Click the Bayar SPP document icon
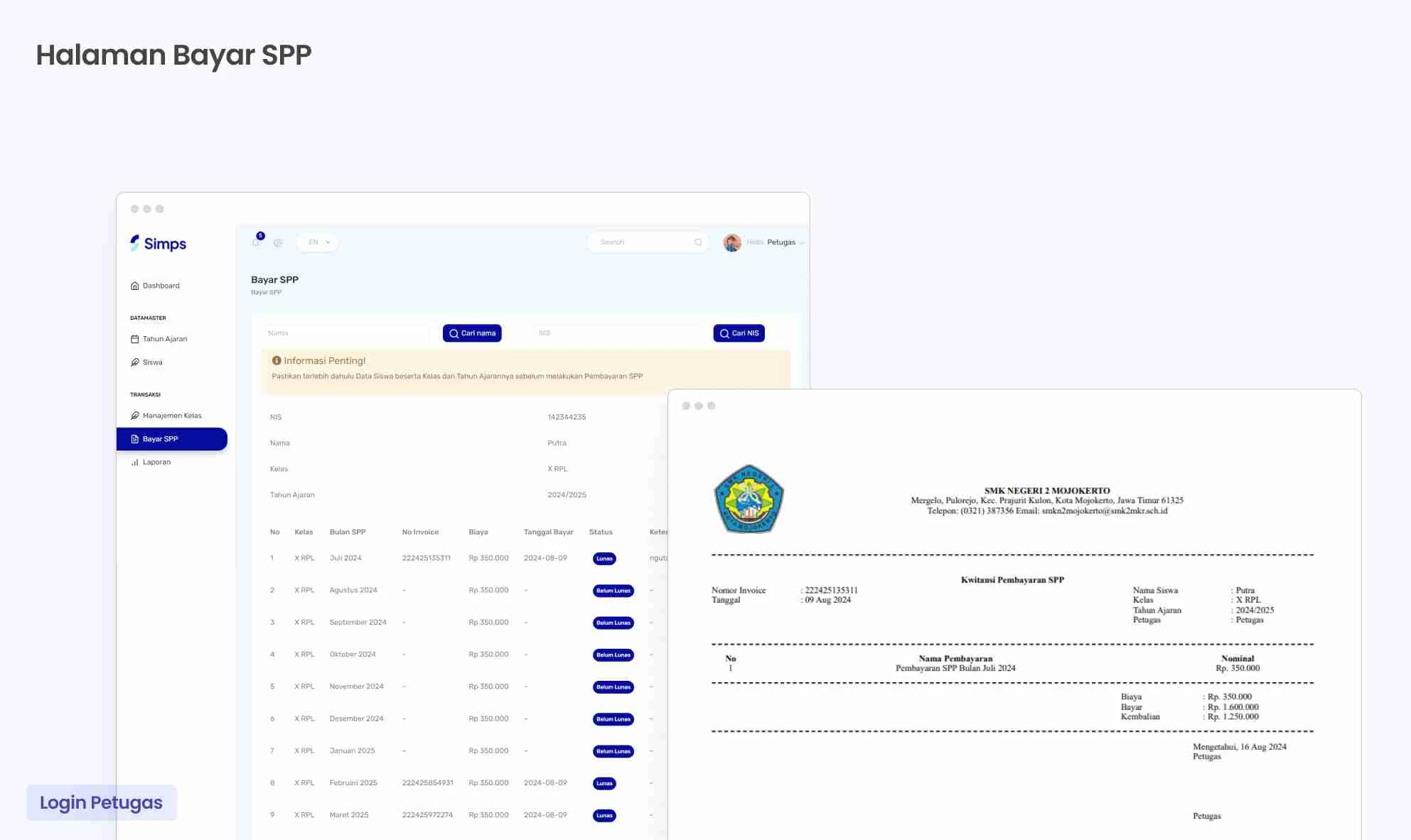This screenshot has height=840, width=1411. click(x=134, y=439)
